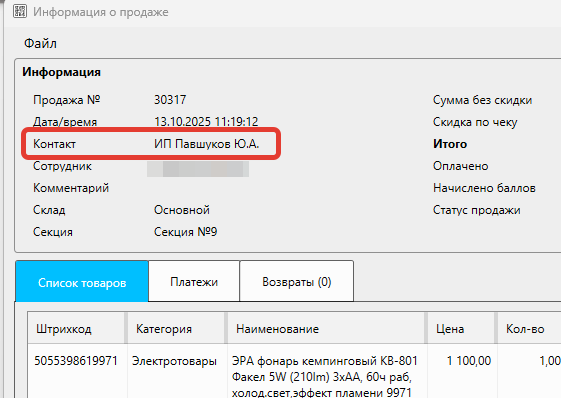
Task: Select the Секция №9 value
Action: point(185,232)
